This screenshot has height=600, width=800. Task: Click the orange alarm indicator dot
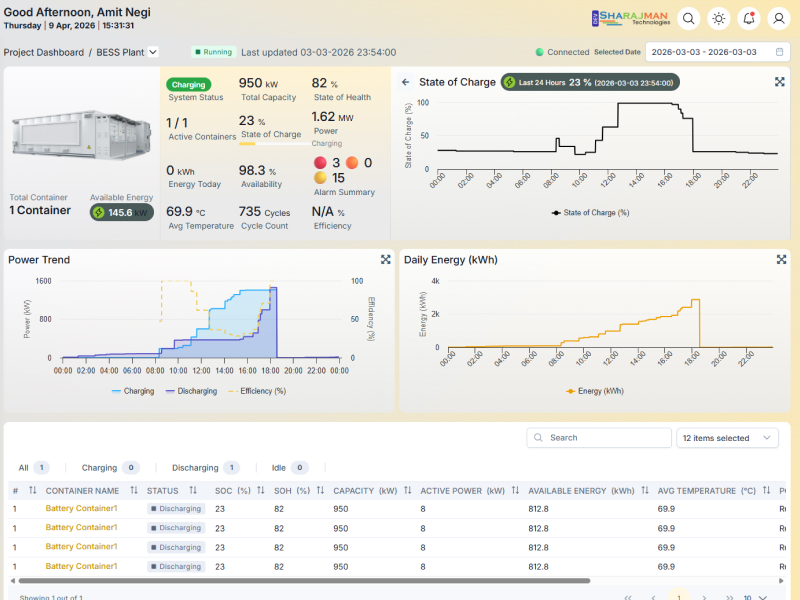(x=352, y=163)
